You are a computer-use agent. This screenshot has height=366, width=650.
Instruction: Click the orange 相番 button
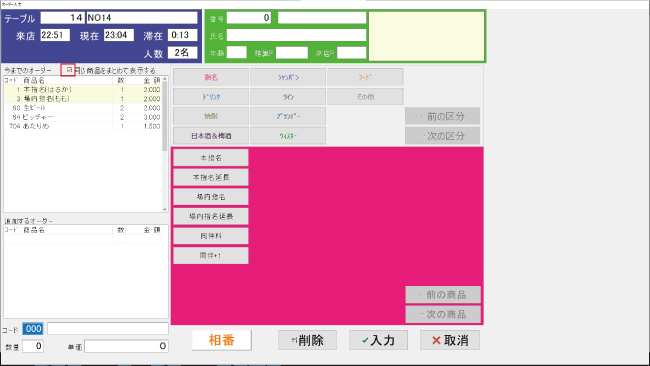[222, 340]
